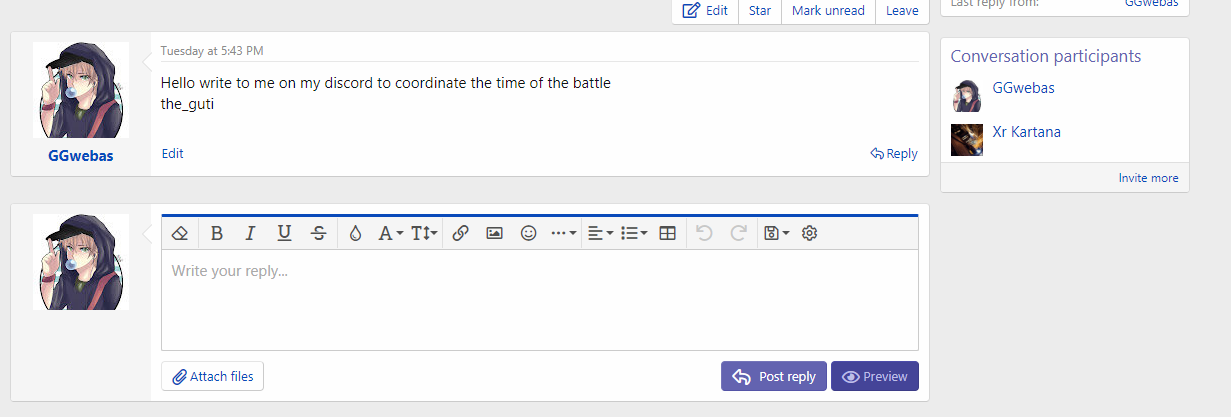
Task: Insert a link with the chain icon
Action: tap(460, 233)
